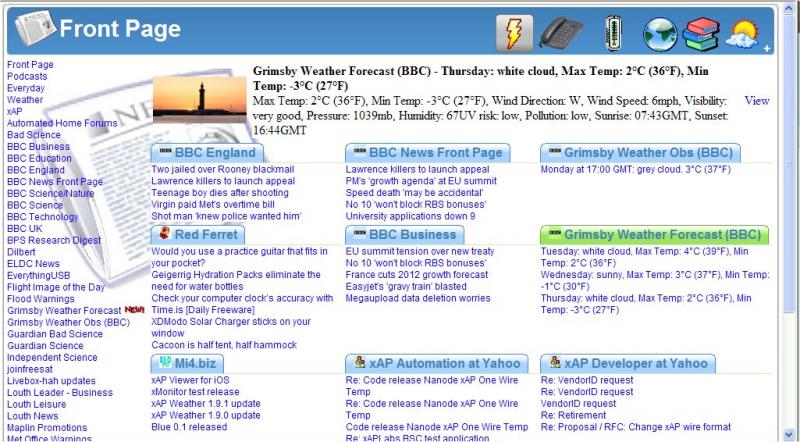Open 'Speed death may be accidental' headline
Screen dimensions: 800x442
[415, 193]
